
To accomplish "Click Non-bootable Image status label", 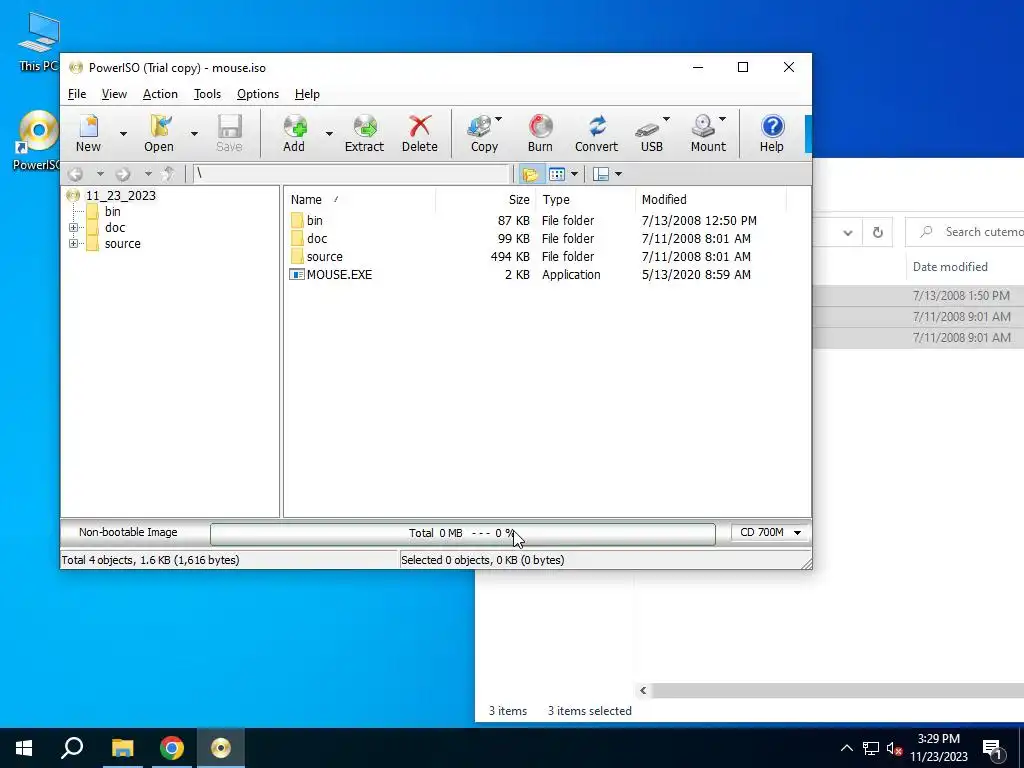I will pyautogui.click(x=128, y=532).
